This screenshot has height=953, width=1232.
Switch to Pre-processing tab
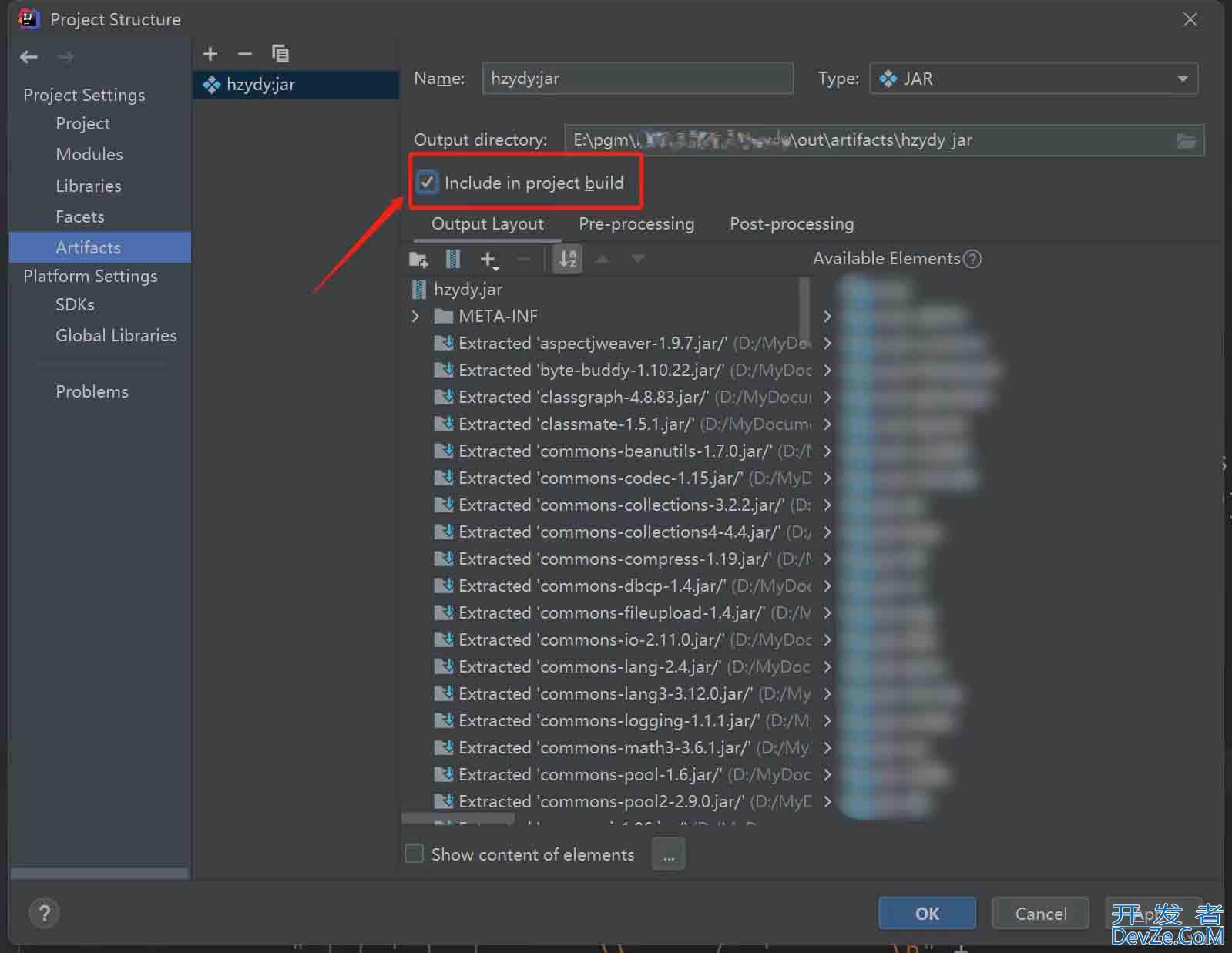(x=636, y=224)
